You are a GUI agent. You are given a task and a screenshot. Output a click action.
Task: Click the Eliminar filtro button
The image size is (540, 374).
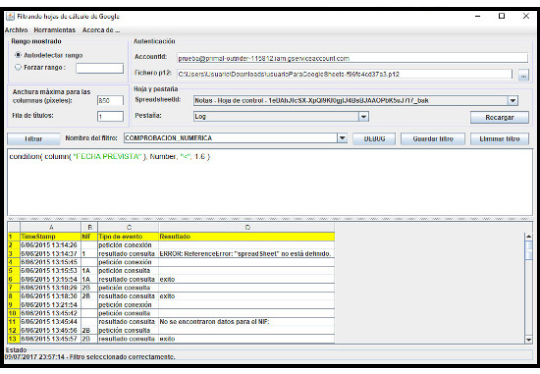(499, 139)
